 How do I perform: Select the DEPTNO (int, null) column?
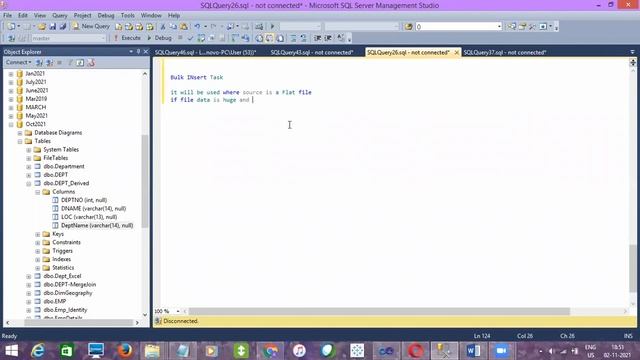click(84, 200)
